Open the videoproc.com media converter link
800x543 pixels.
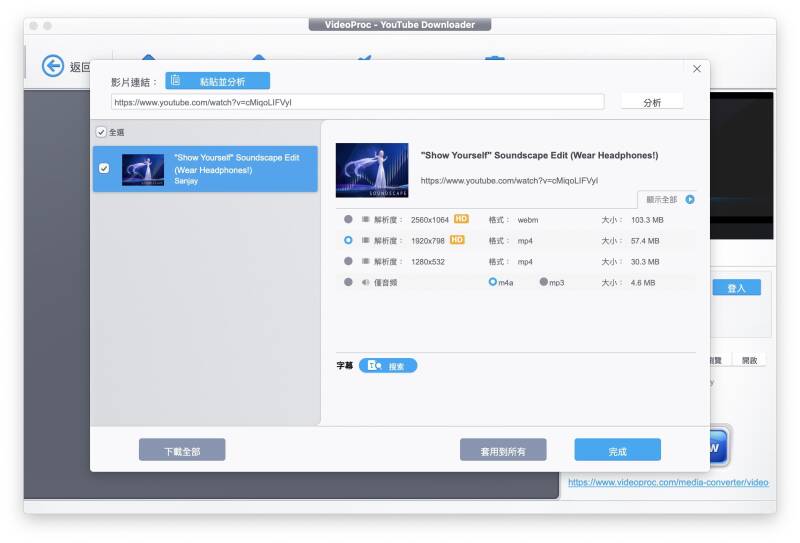click(x=668, y=483)
